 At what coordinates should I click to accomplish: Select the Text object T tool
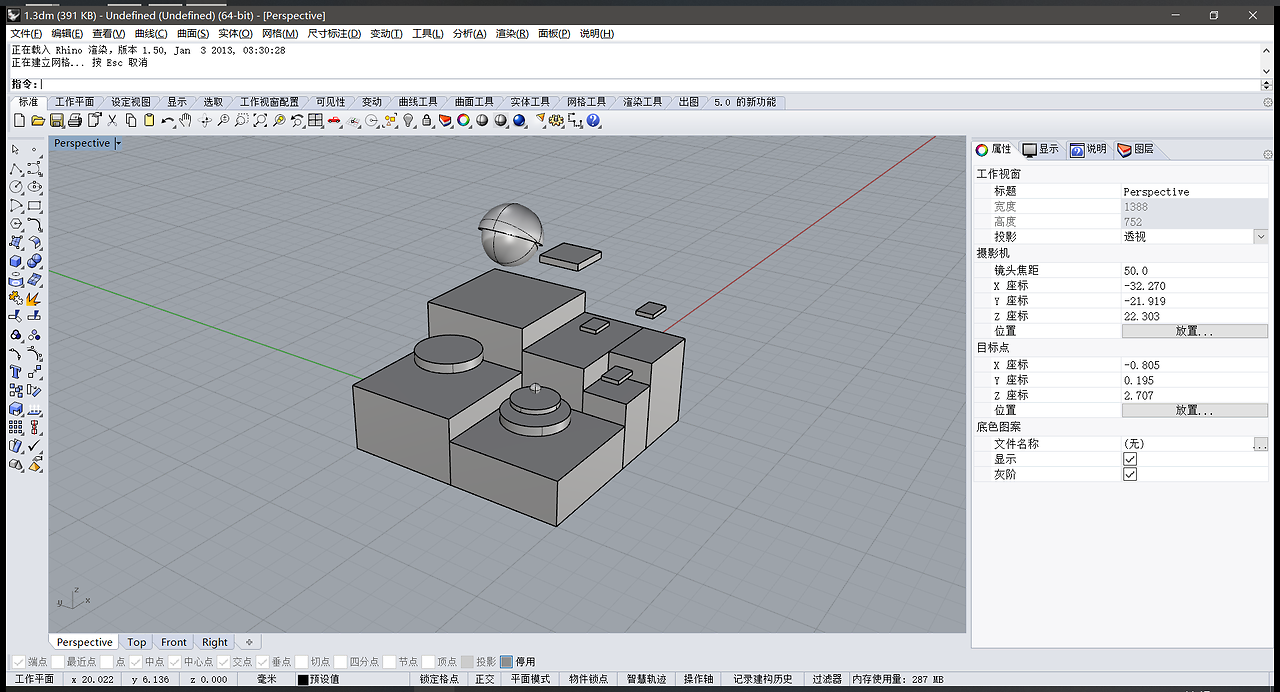click(x=16, y=370)
